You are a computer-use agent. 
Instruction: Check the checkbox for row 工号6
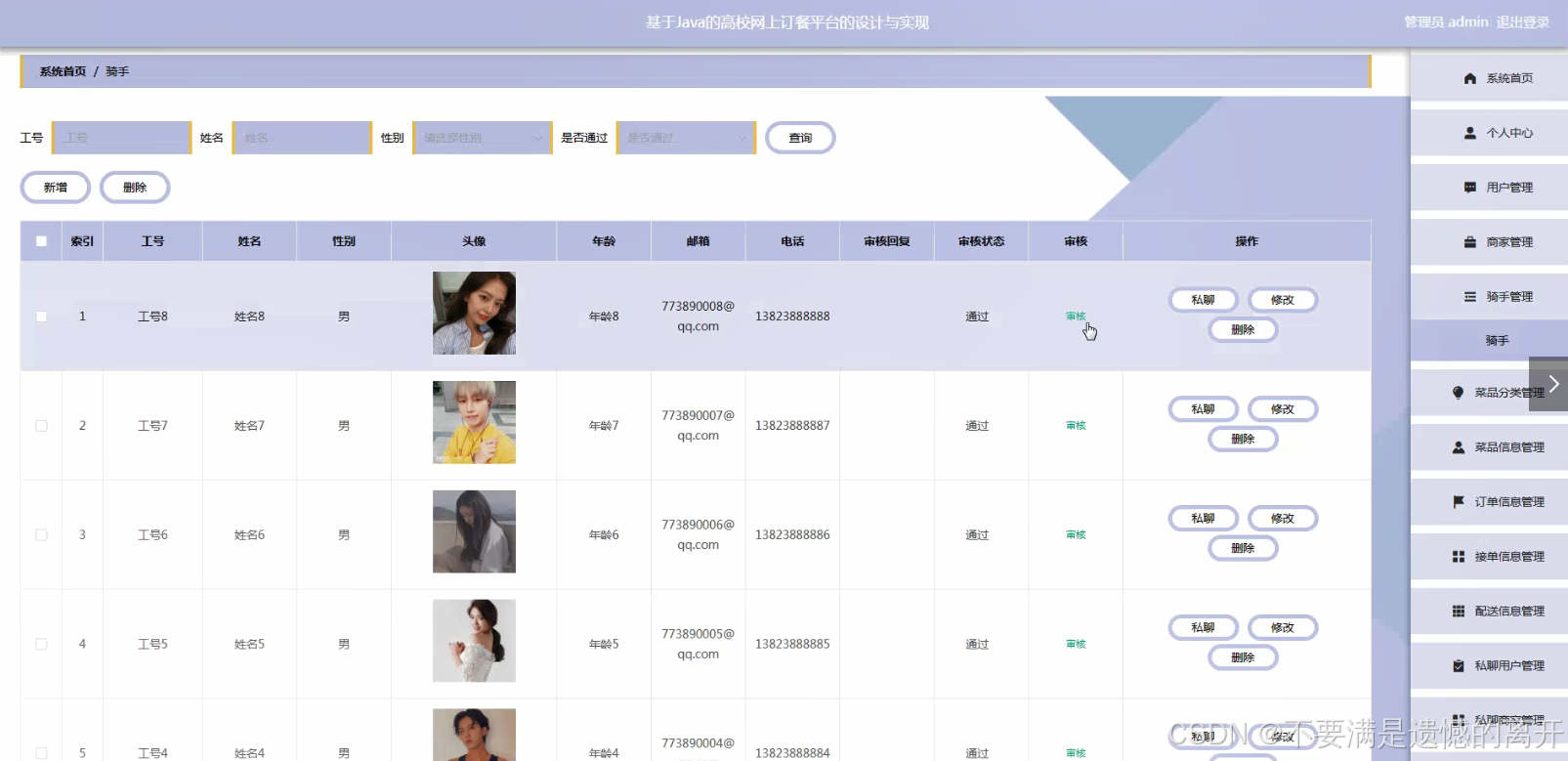(x=41, y=535)
